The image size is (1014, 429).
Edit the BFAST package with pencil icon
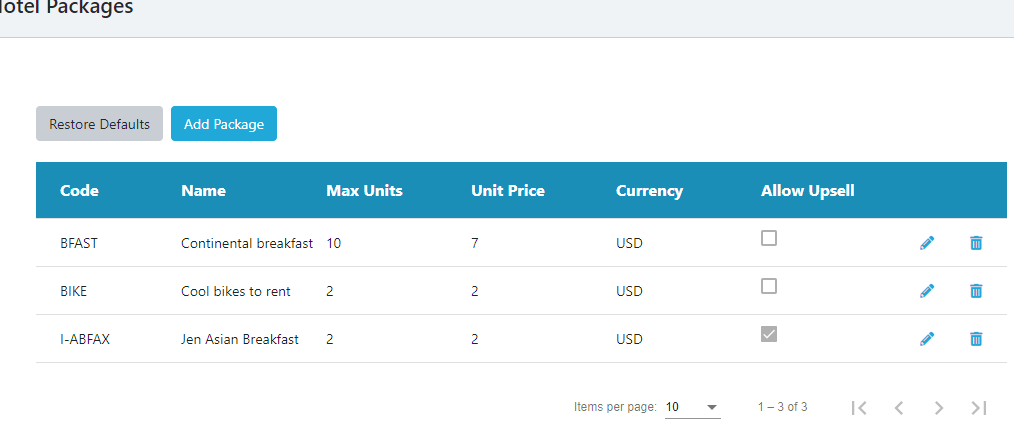pos(927,243)
